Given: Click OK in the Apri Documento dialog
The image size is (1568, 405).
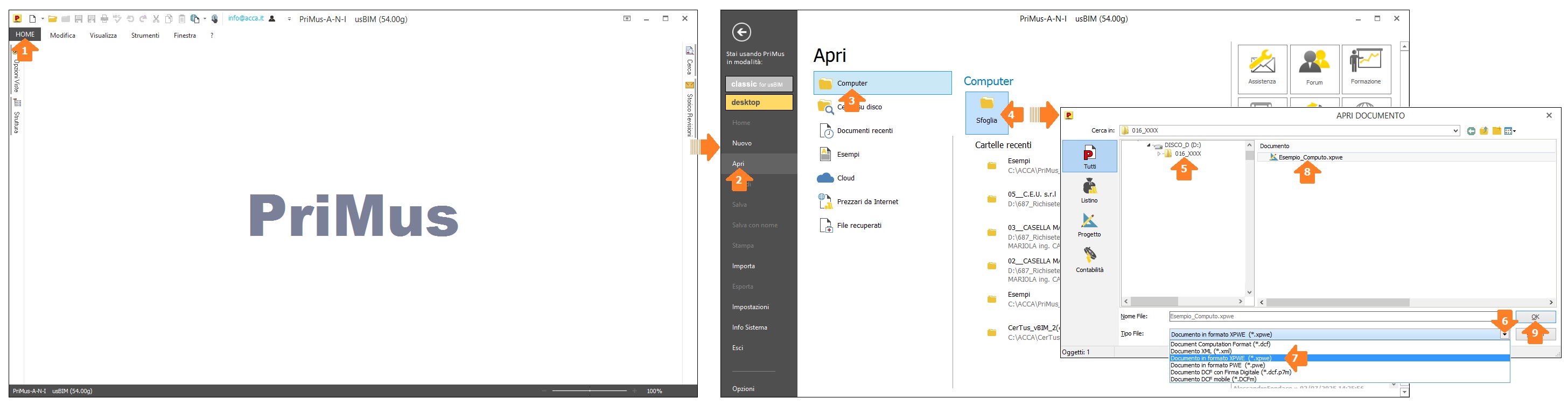Looking at the screenshot, I should pos(1535,317).
